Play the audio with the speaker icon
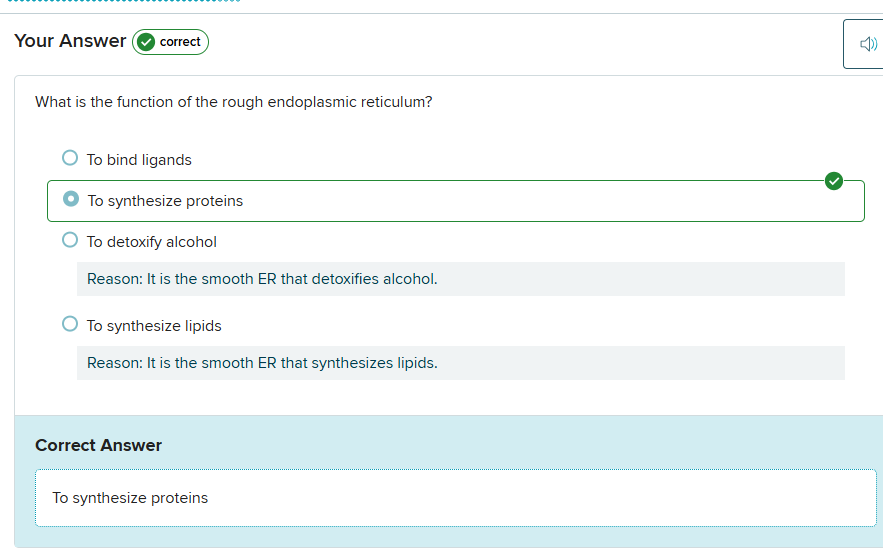The height and width of the screenshot is (553, 883). (868, 44)
